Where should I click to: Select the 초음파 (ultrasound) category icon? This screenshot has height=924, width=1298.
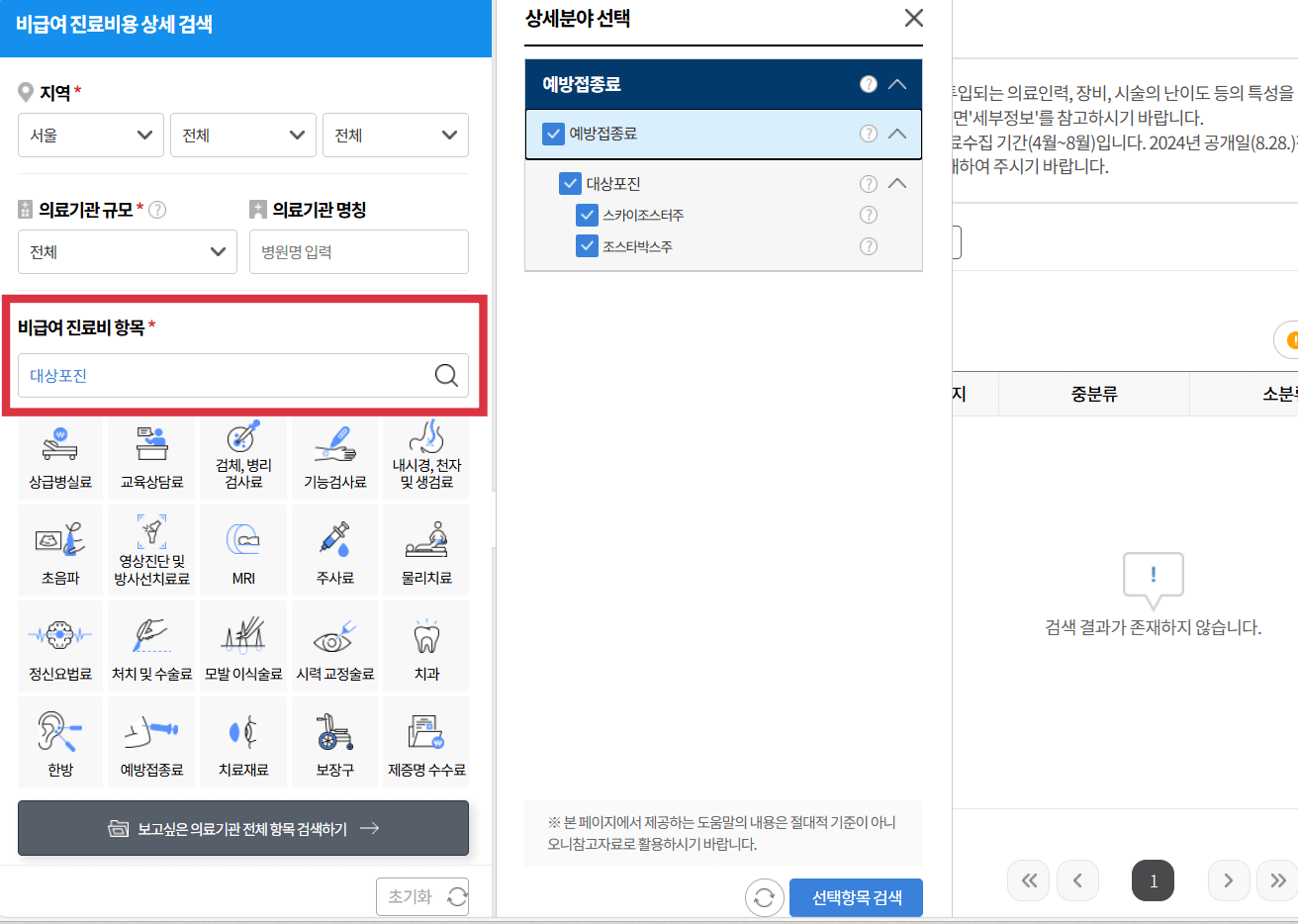59,549
